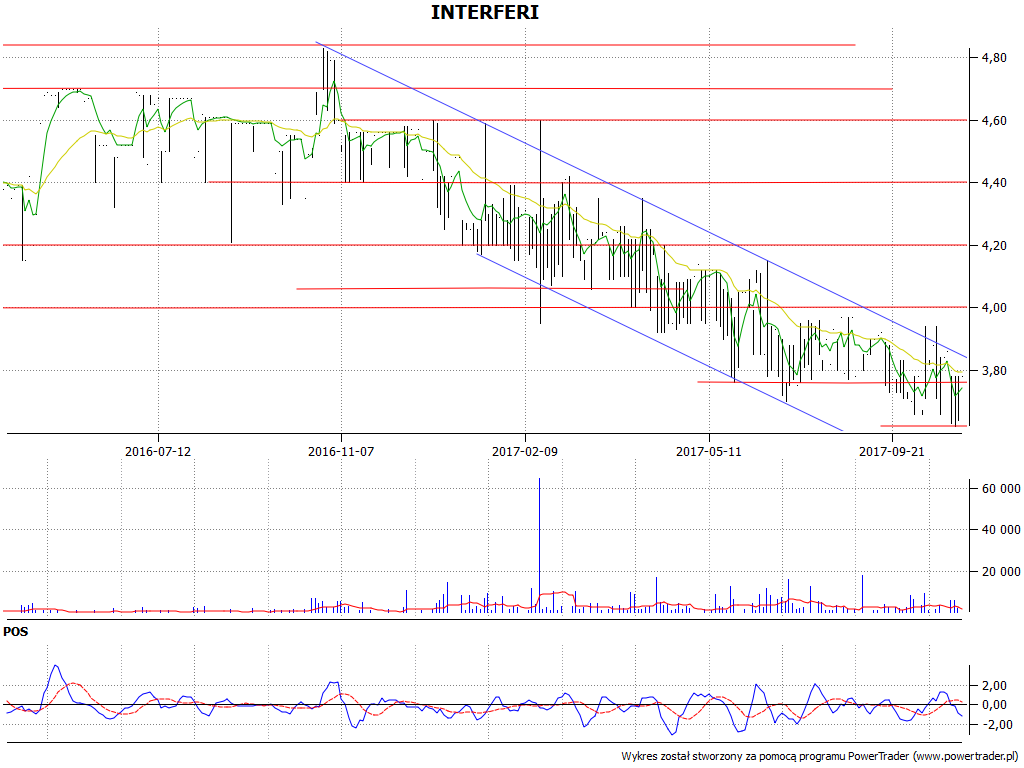Click the 60 000 volume axis label
The height and width of the screenshot is (768, 1024).
click(x=1000, y=488)
